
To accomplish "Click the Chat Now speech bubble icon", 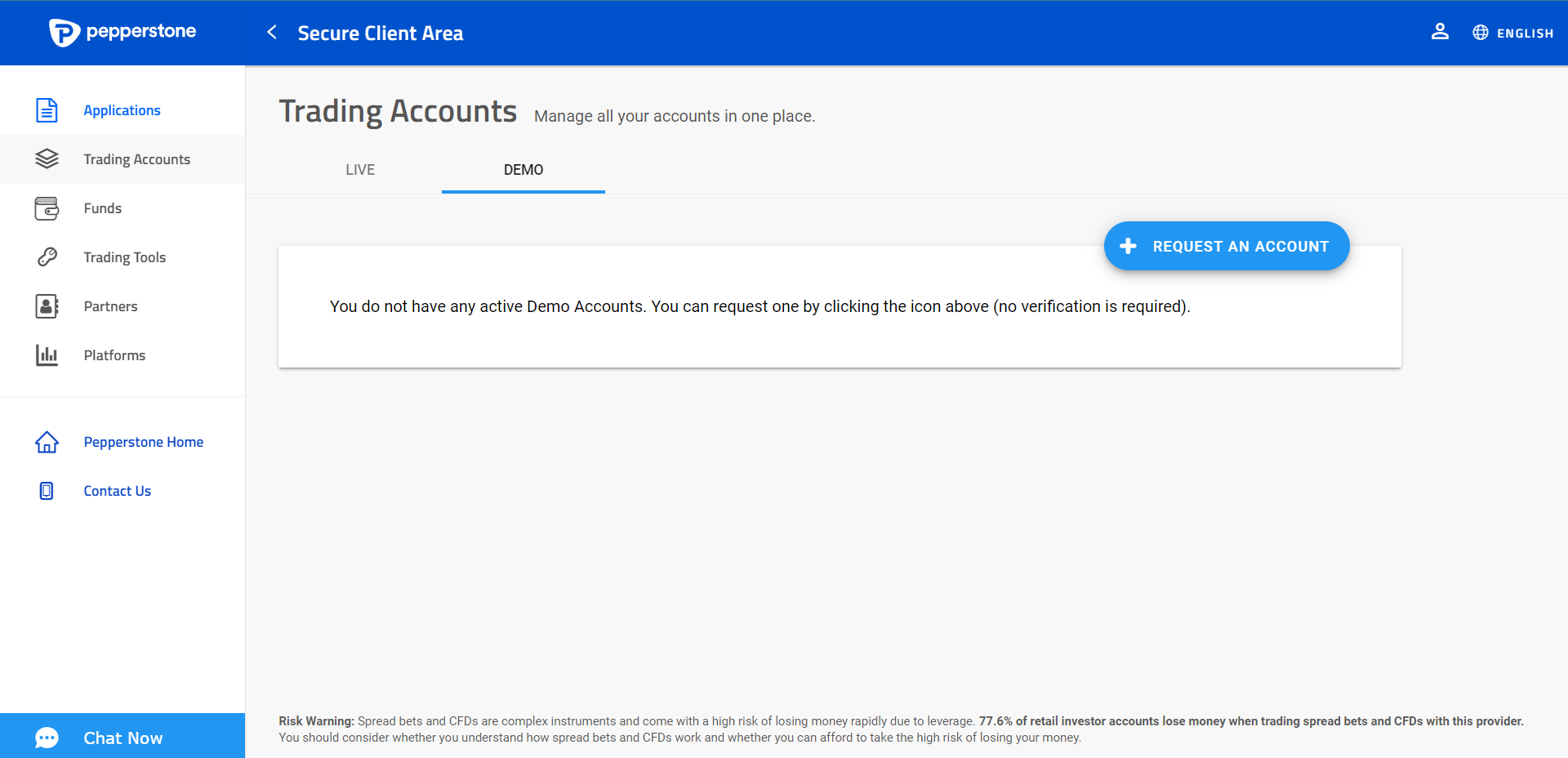I will 47,738.
